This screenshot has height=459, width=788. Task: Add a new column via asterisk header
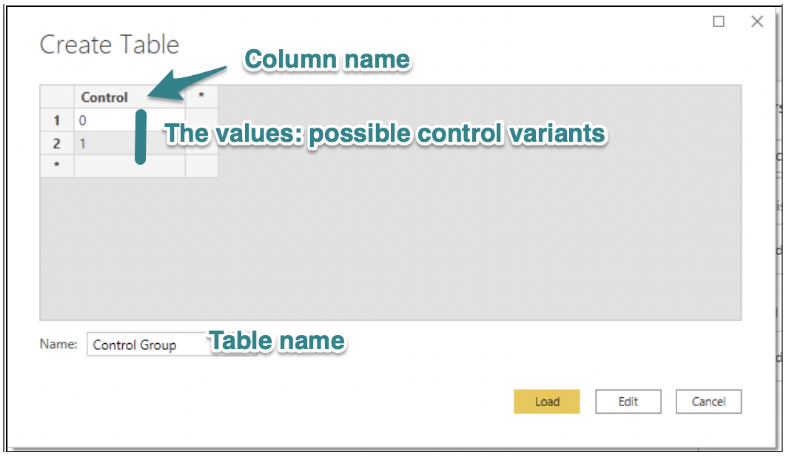point(202,97)
